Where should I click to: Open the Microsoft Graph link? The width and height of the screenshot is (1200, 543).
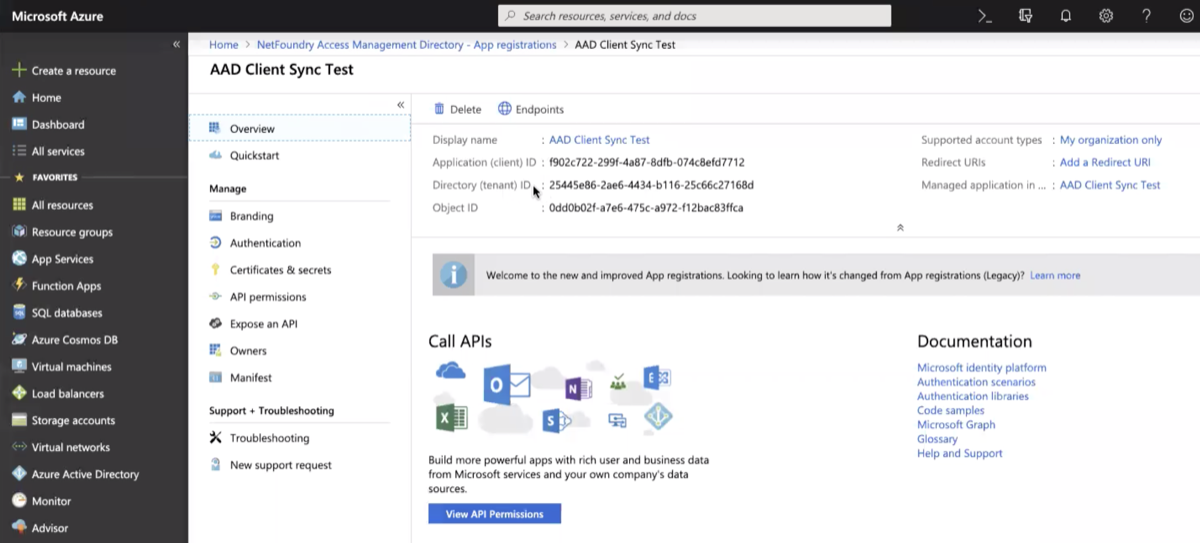click(x=956, y=425)
